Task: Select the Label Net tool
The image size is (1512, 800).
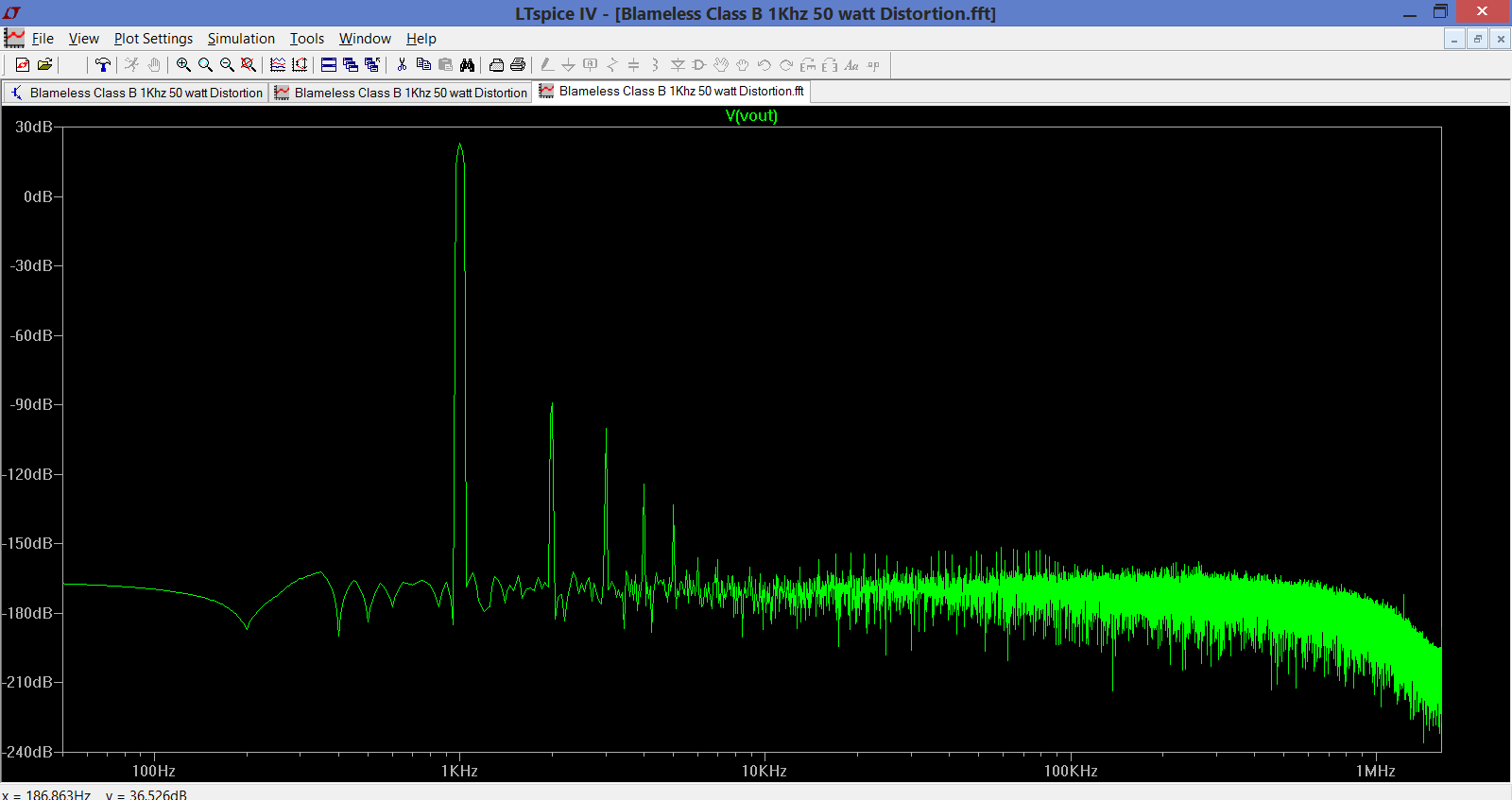Action: tap(591, 65)
